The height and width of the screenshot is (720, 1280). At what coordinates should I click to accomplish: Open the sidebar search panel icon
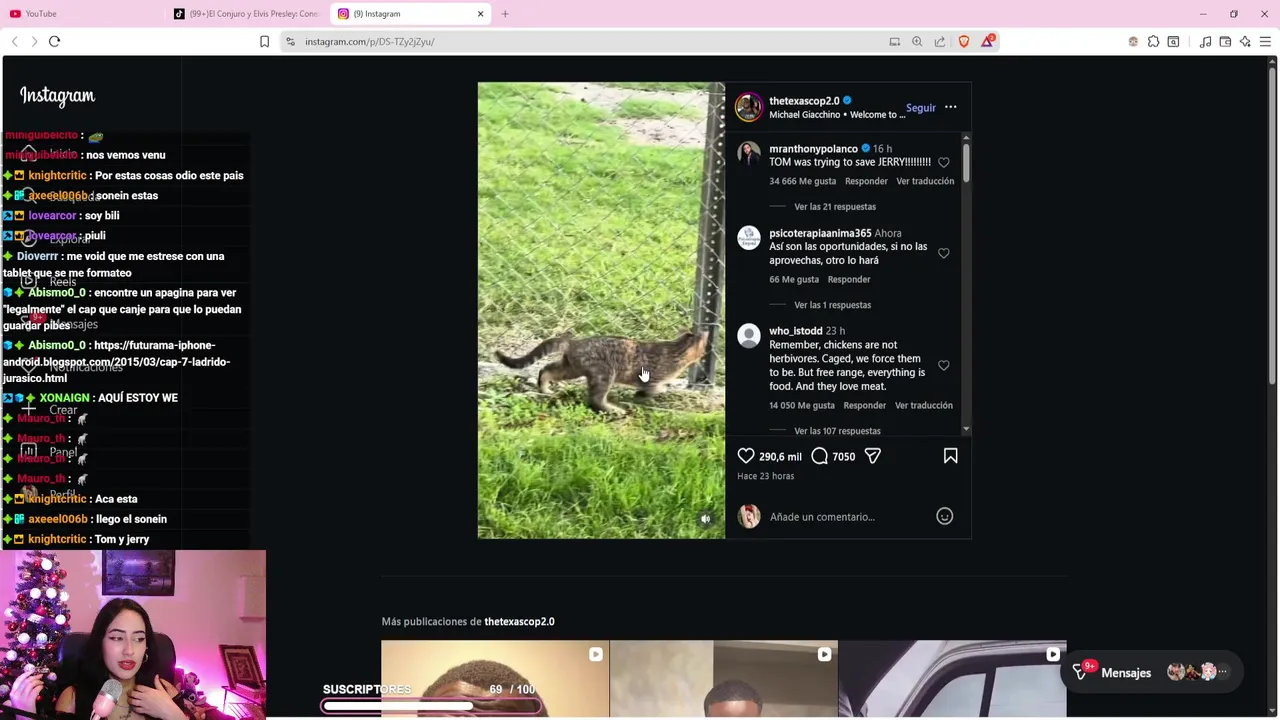[1173, 41]
